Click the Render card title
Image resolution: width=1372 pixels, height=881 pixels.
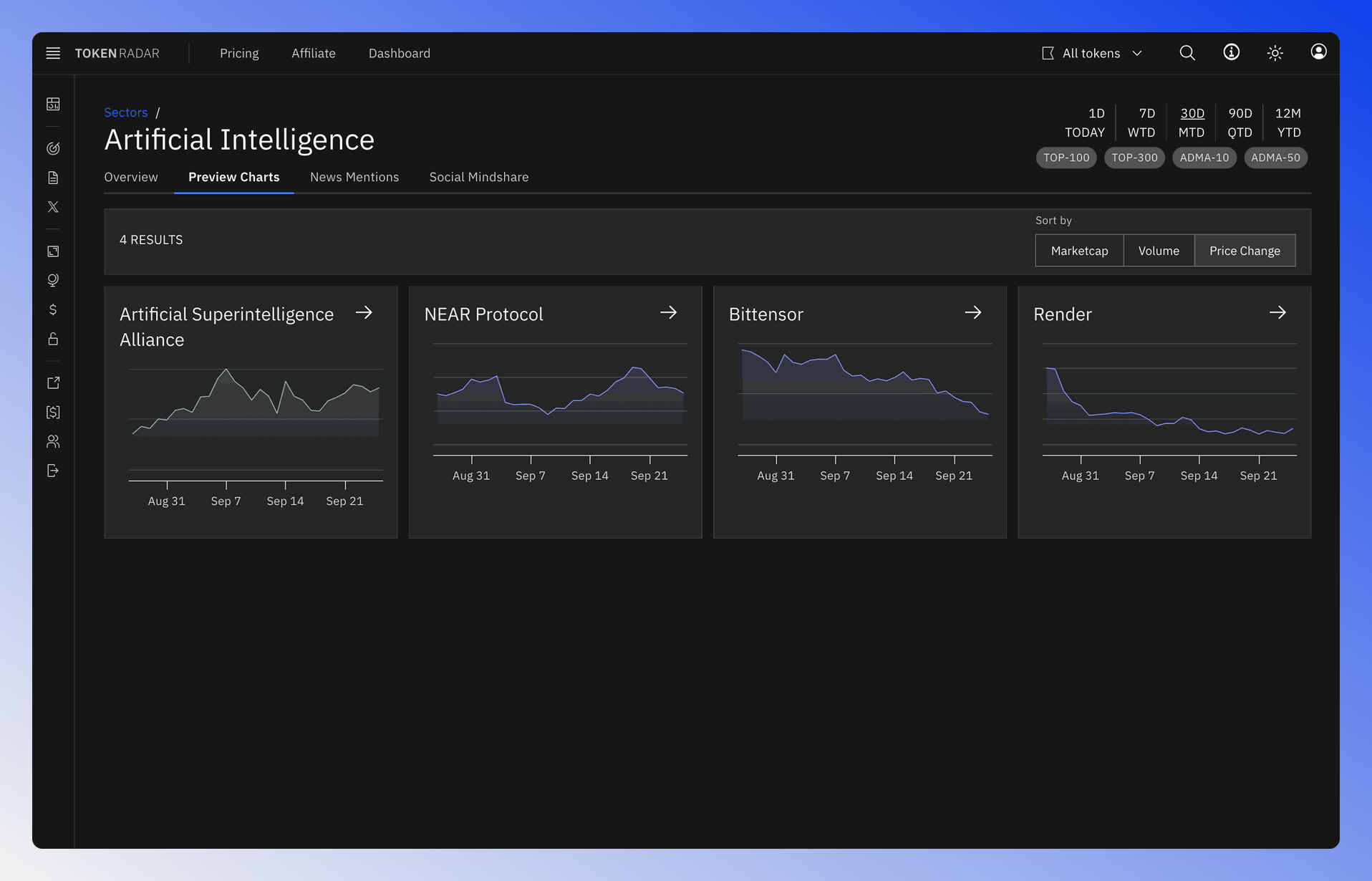[x=1063, y=314]
